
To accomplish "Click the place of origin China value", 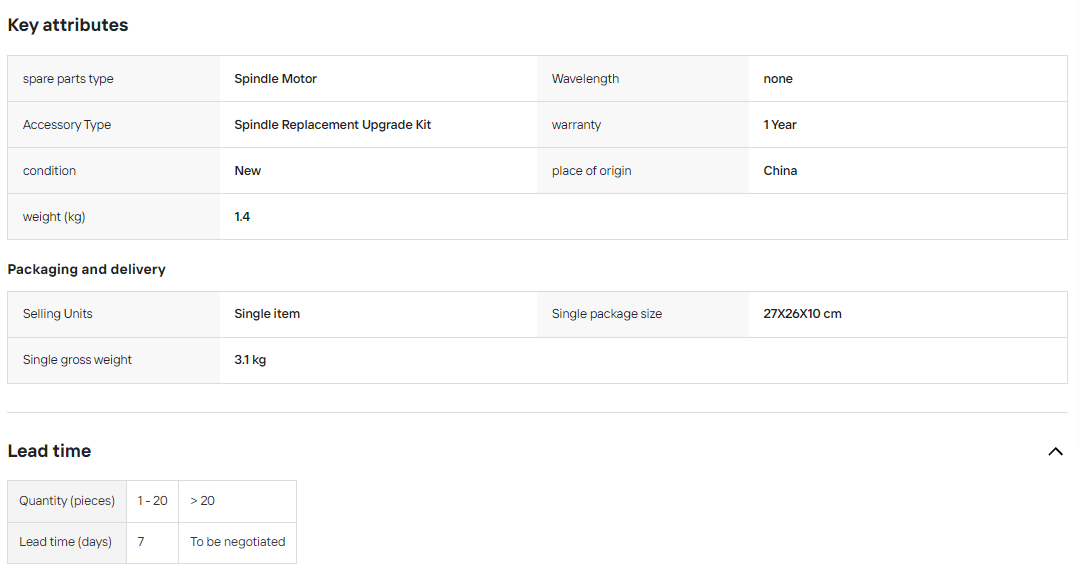I will tap(780, 171).
